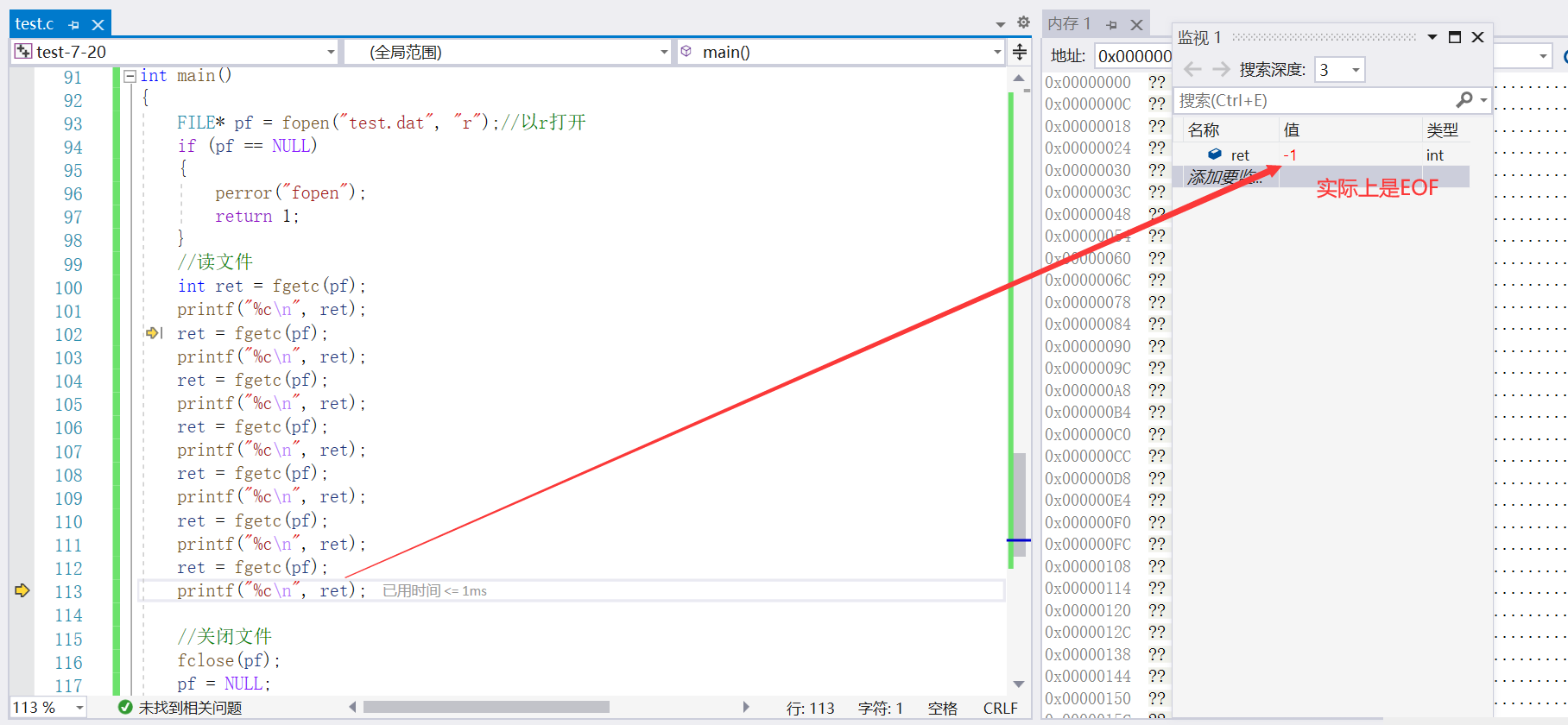Close the 内存 1 memory window
Screen dimensions: 1568x725
[1136, 25]
